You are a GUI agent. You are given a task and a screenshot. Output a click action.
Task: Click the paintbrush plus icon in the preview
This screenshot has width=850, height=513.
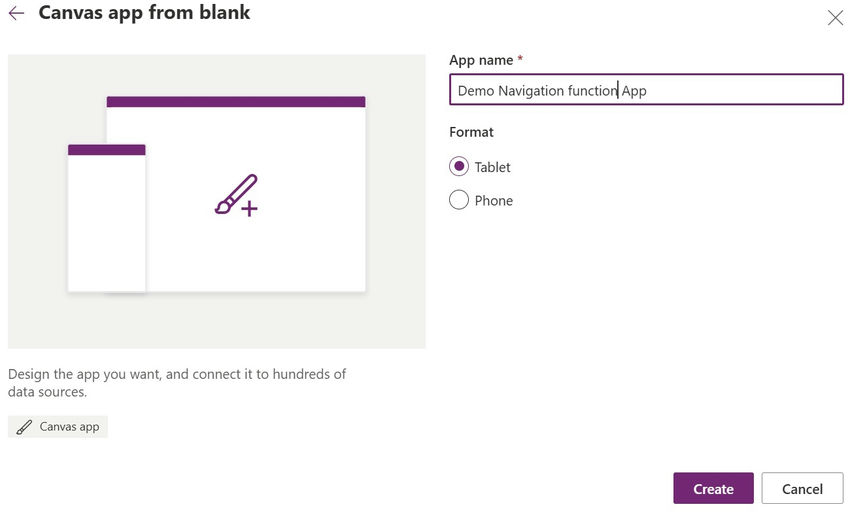(237, 196)
